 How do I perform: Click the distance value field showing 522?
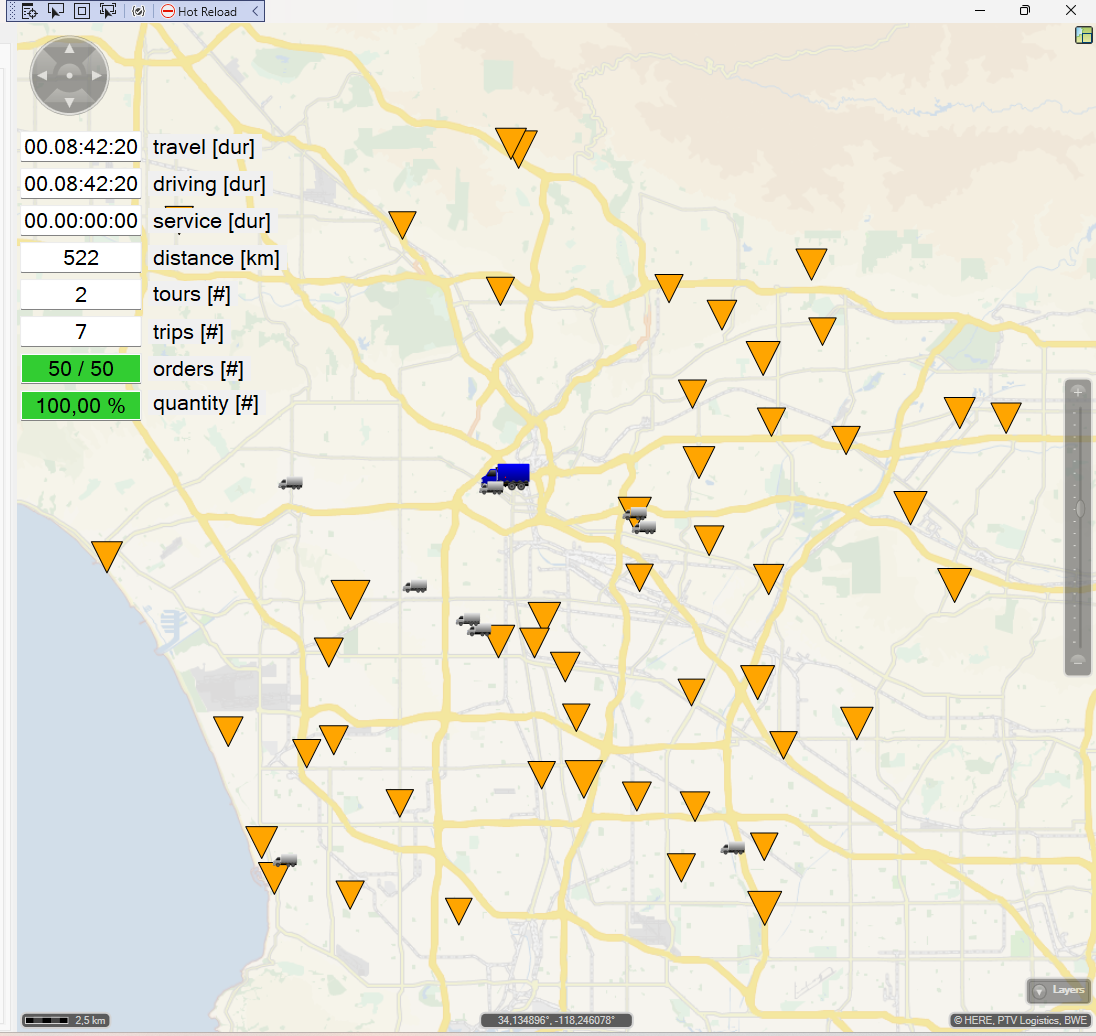point(81,258)
